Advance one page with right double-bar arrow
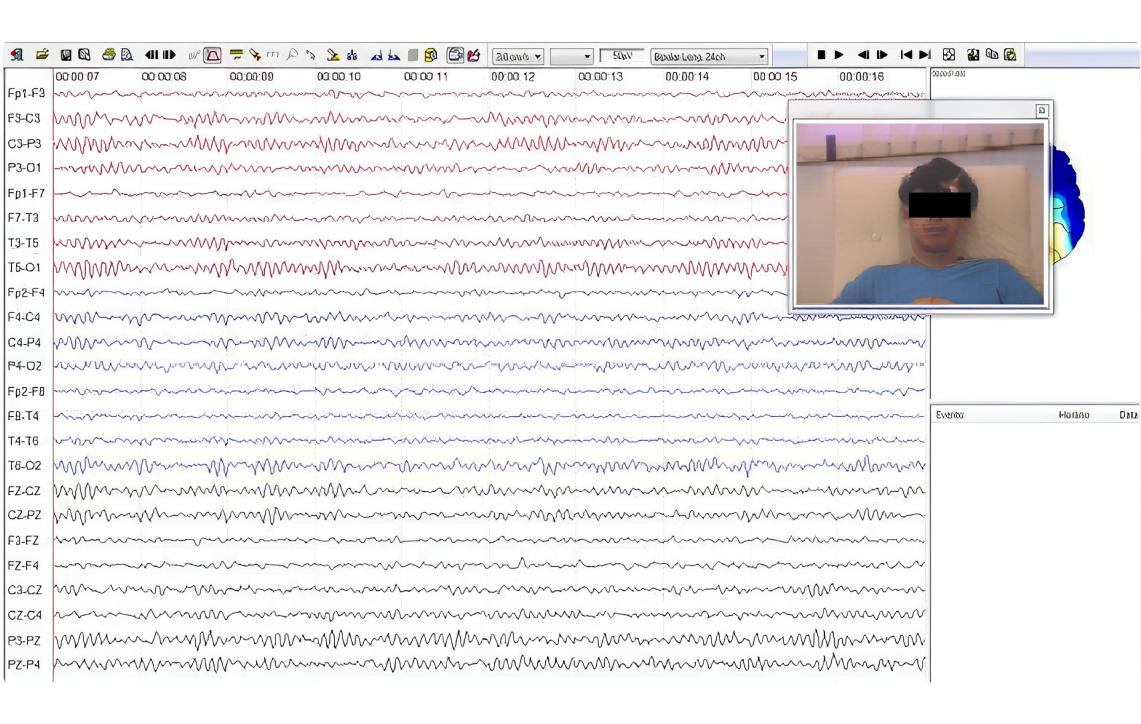Image resolution: width=1141 pixels, height=724 pixels. point(170,55)
